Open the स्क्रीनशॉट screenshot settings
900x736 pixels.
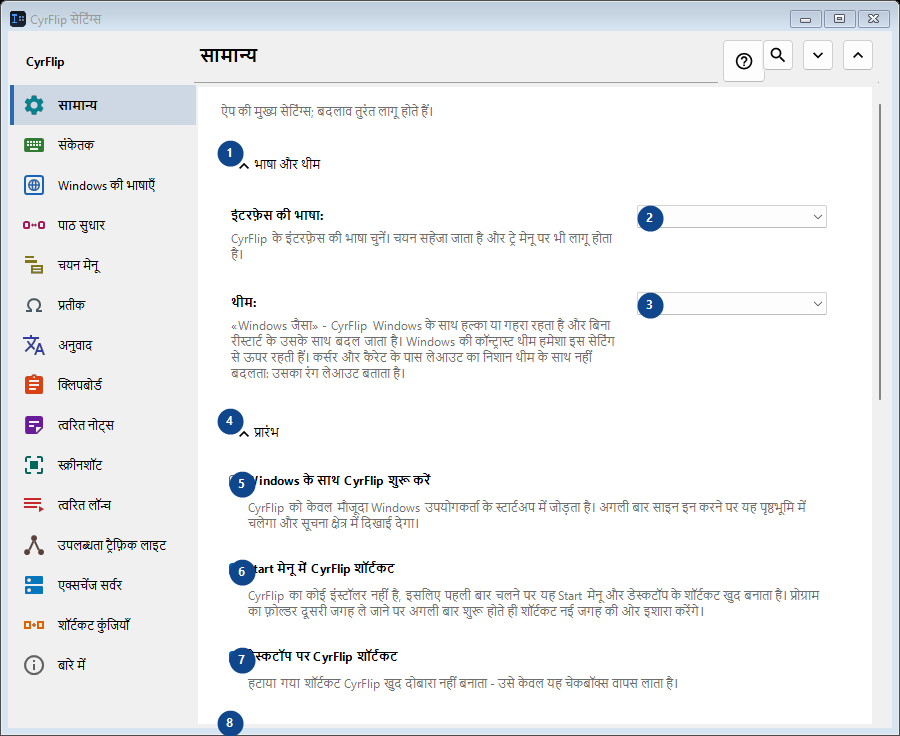pyautogui.click(x=103, y=465)
